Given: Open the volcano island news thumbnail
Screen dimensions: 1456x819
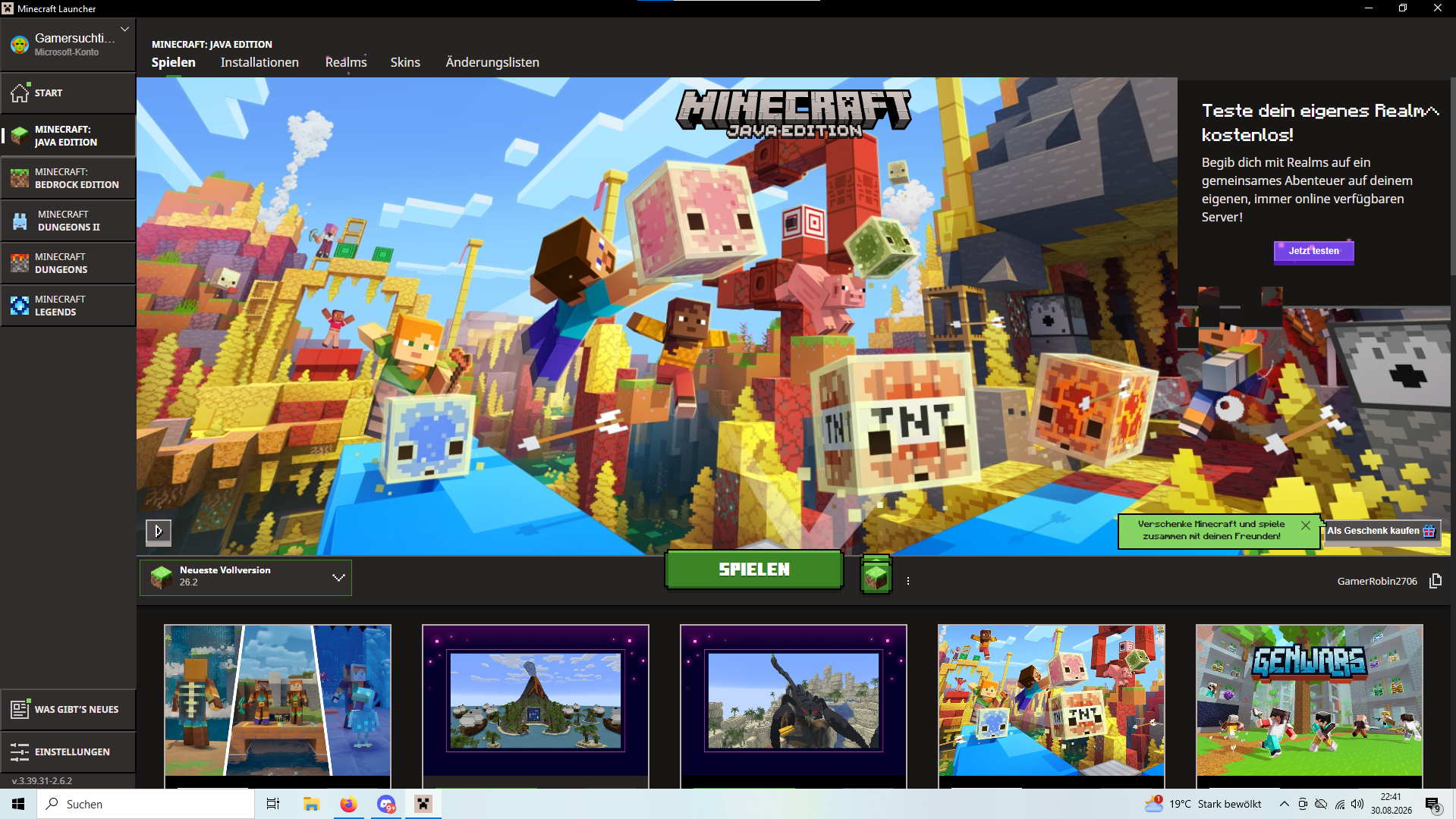Looking at the screenshot, I should (x=536, y=700).
